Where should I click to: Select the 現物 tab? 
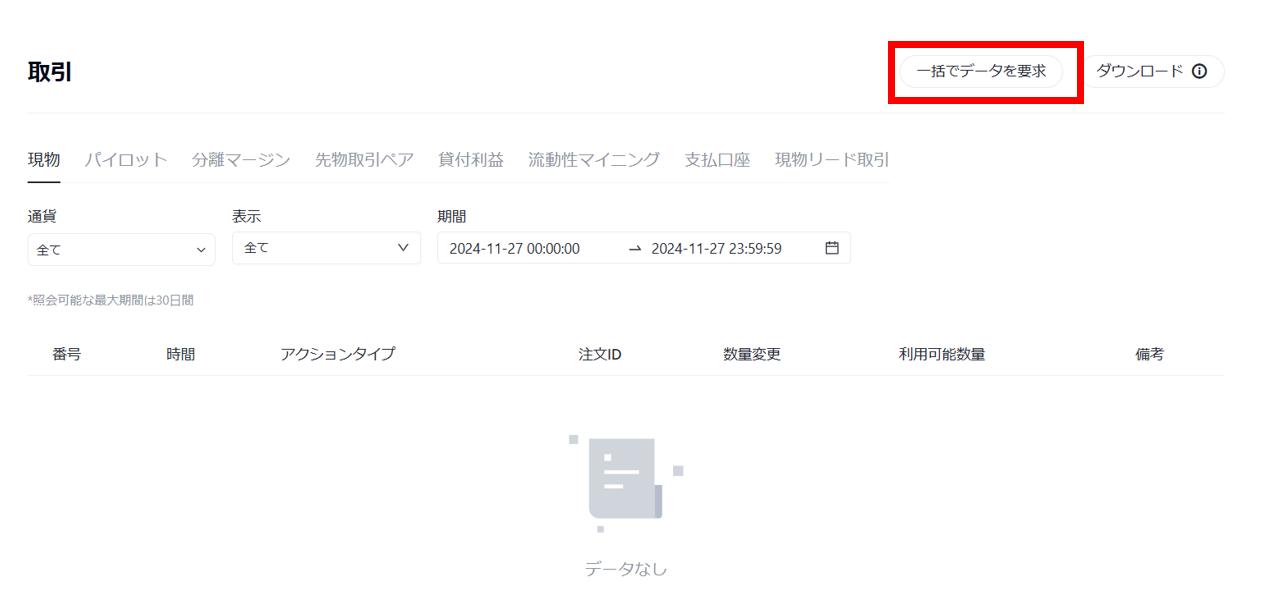44,160
